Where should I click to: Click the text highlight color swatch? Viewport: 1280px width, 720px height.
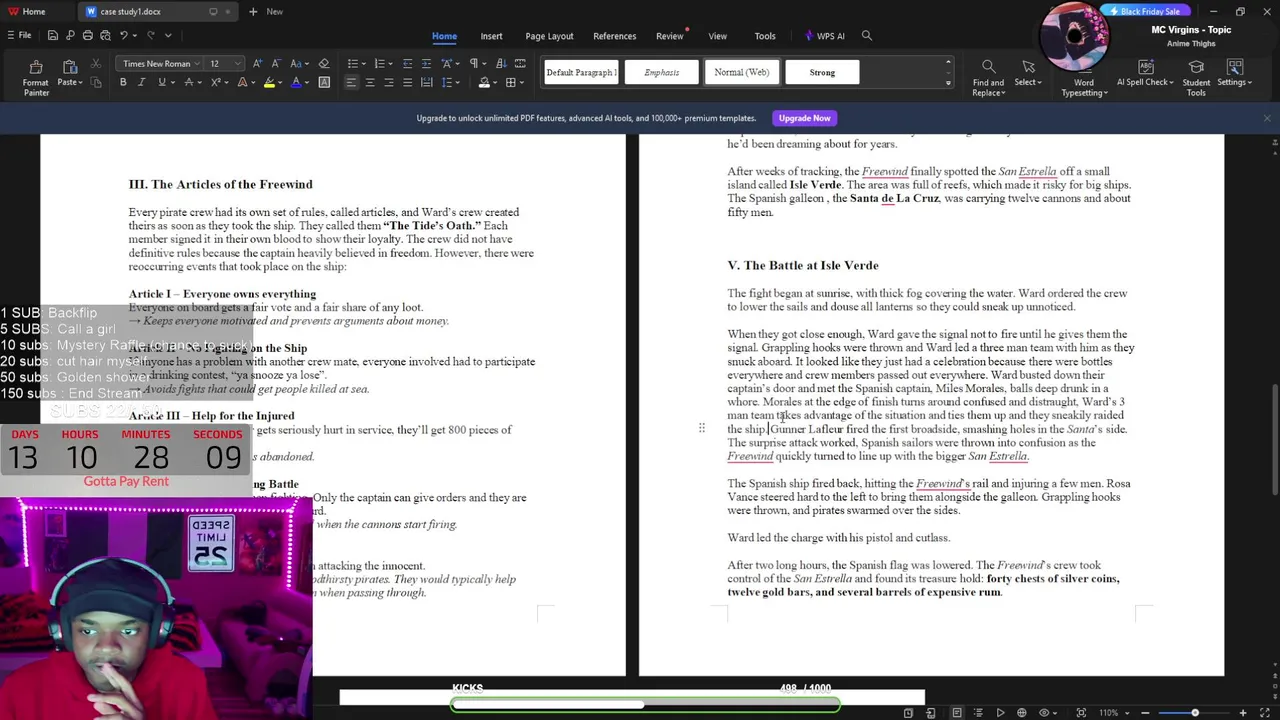268,82
